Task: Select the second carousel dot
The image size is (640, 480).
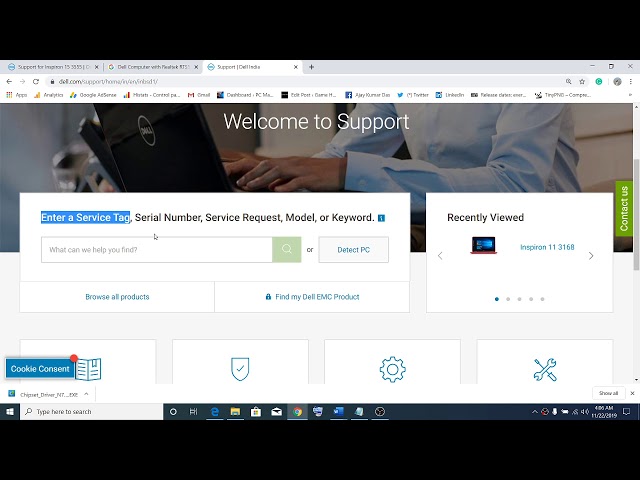Action: pos(508,299)
